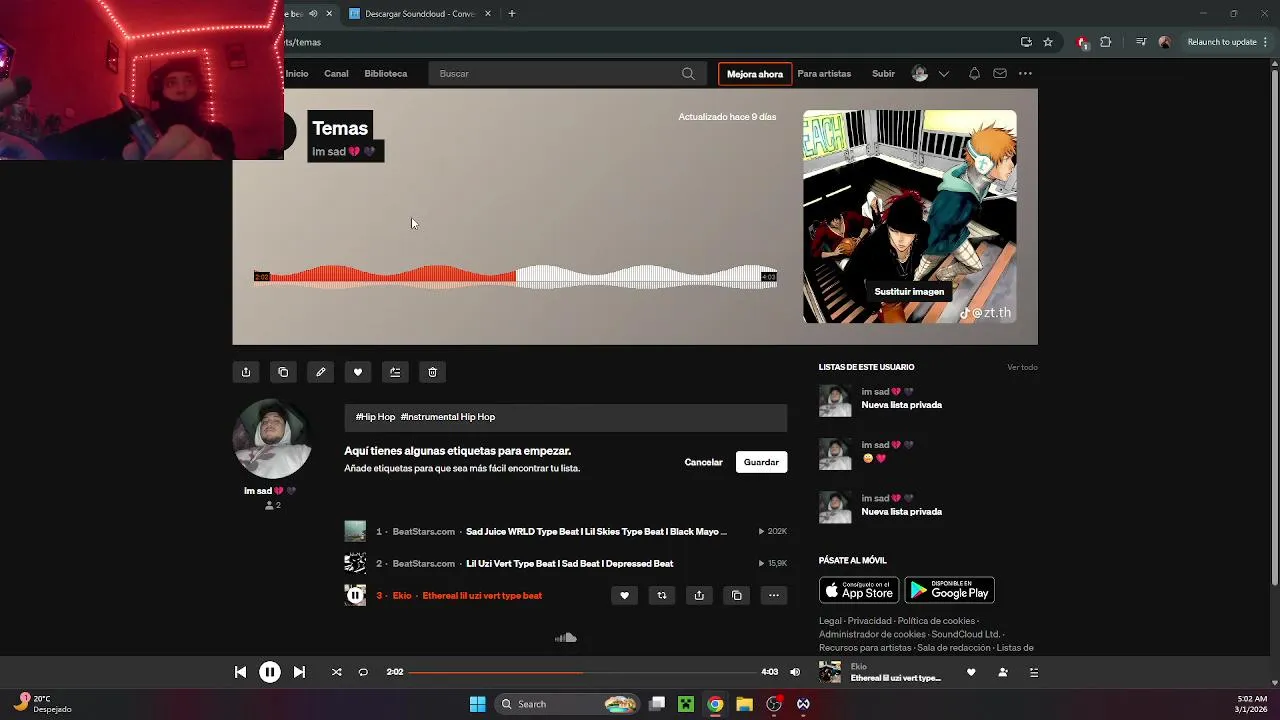The width and height of the screenshot is (1280, 720).
Task: Save tags with Guardar
Action: 761,462
